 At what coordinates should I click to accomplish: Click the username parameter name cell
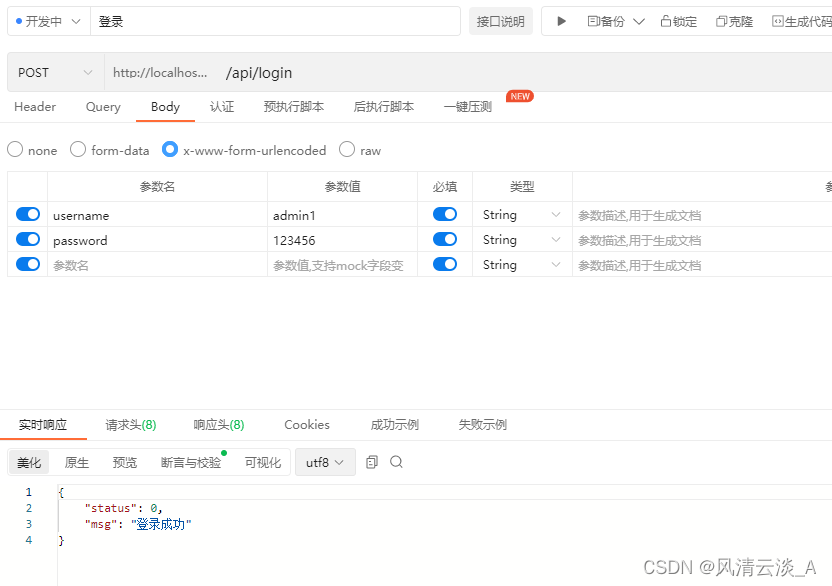coord(157,214)
